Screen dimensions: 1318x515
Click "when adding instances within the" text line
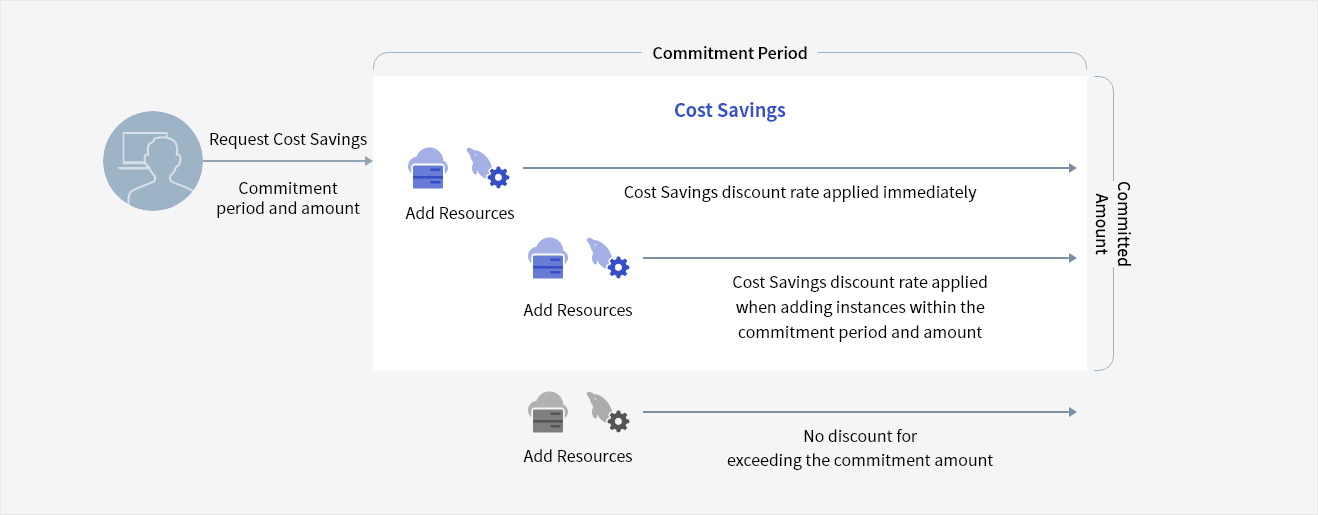tap(860, 307)
